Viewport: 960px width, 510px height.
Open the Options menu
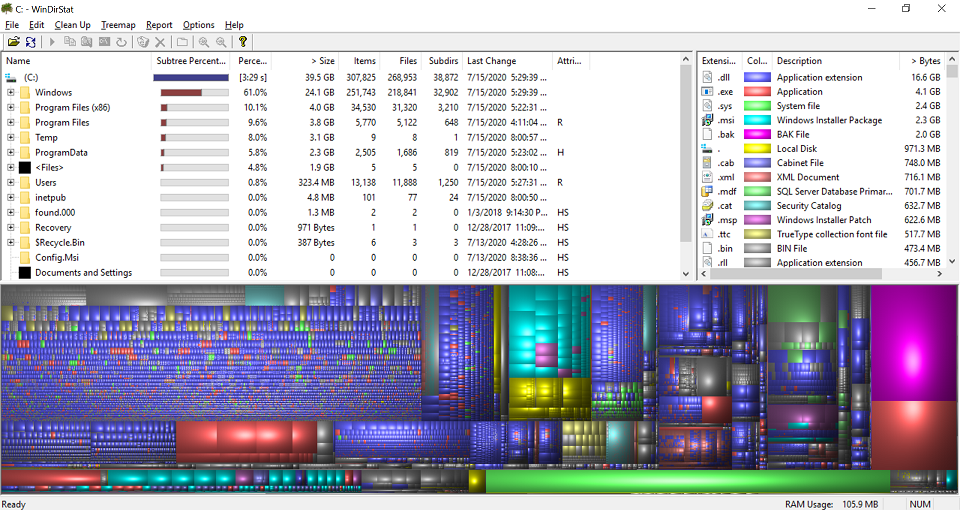[198, 25]
